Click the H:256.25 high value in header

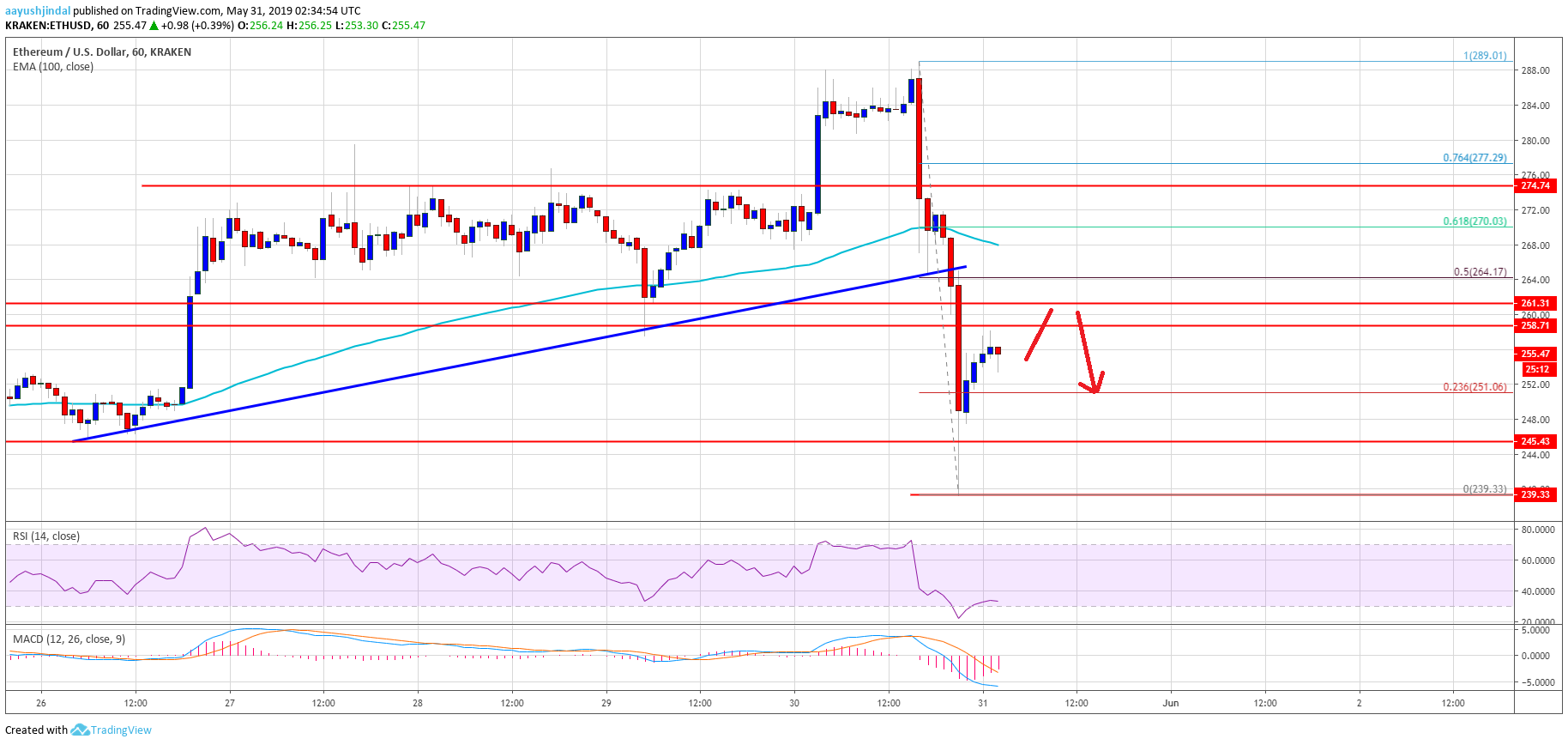click(x=308, y=26)
